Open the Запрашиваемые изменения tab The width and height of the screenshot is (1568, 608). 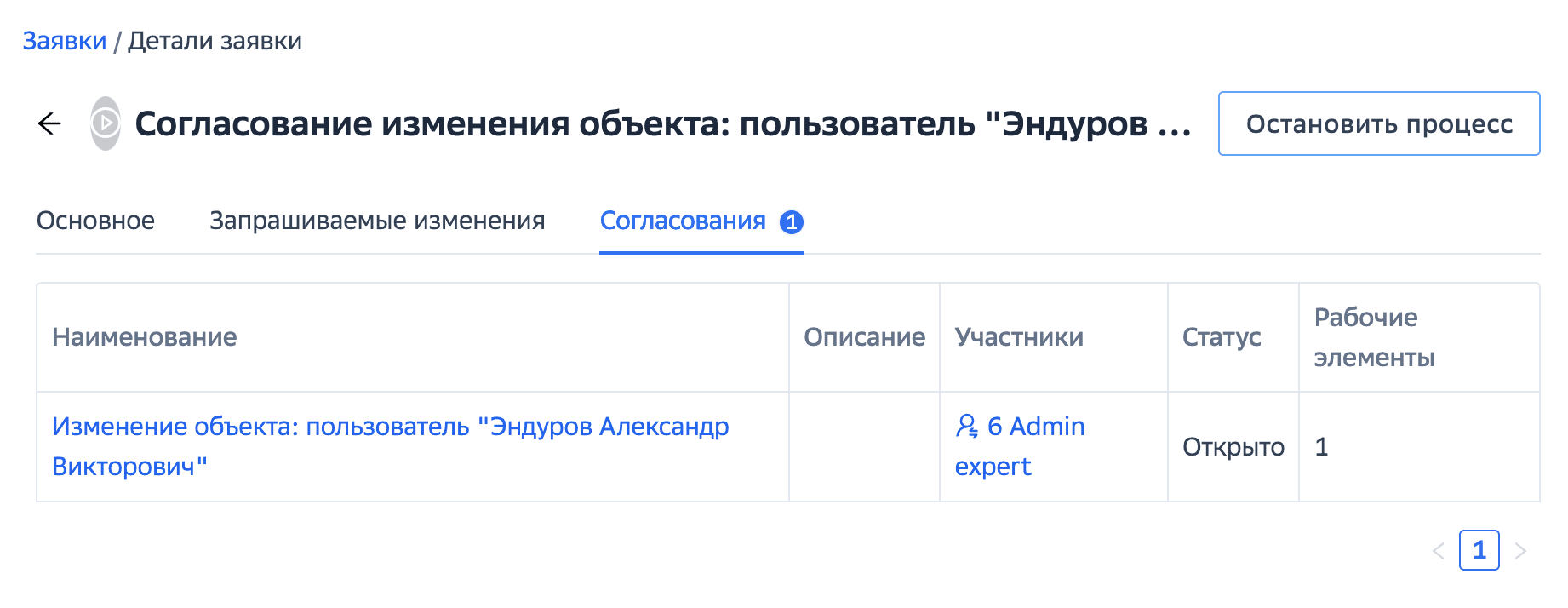(377, 221)
